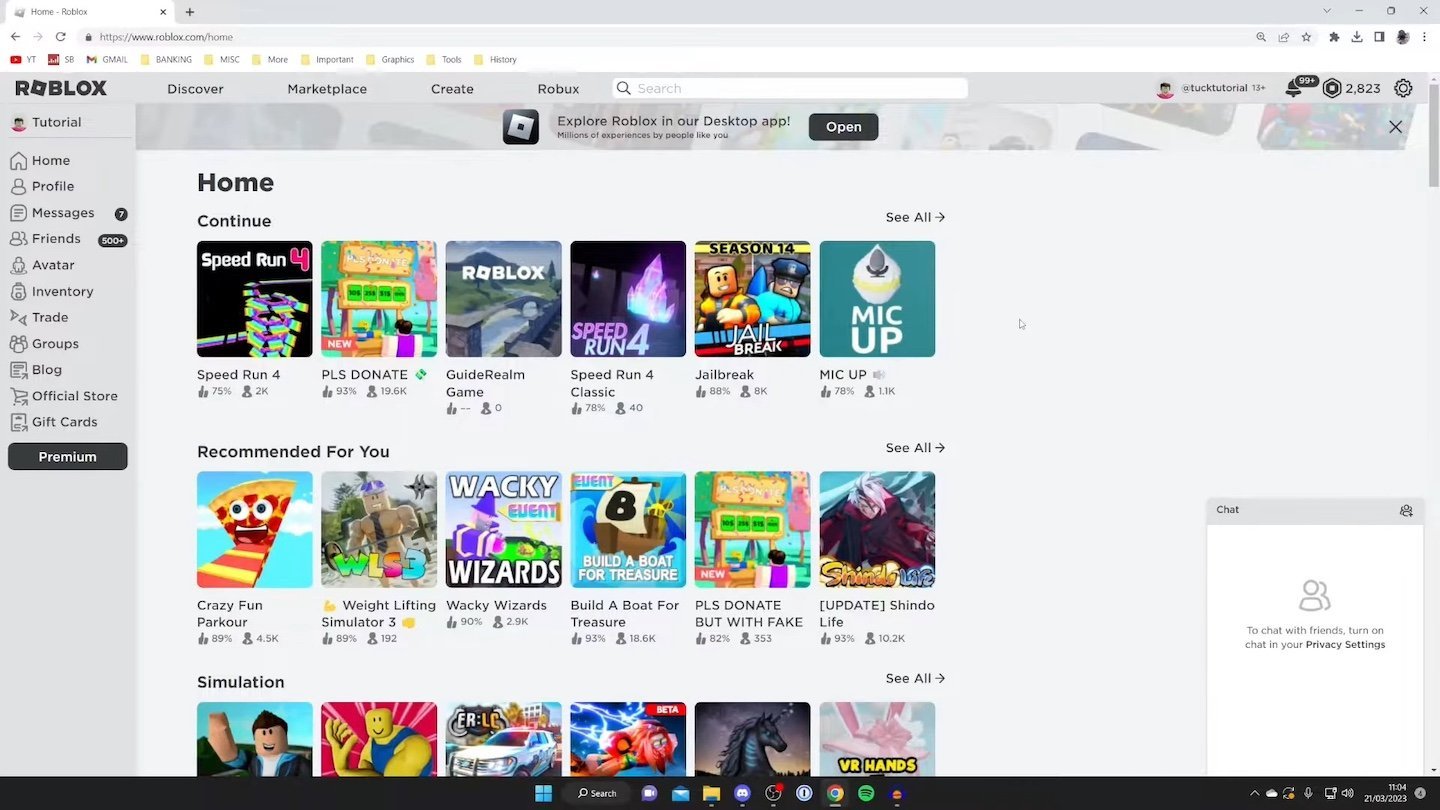Click the Chat panel friends settings icon
This screenshot has width=1440, height=810.
point(1406,510)
